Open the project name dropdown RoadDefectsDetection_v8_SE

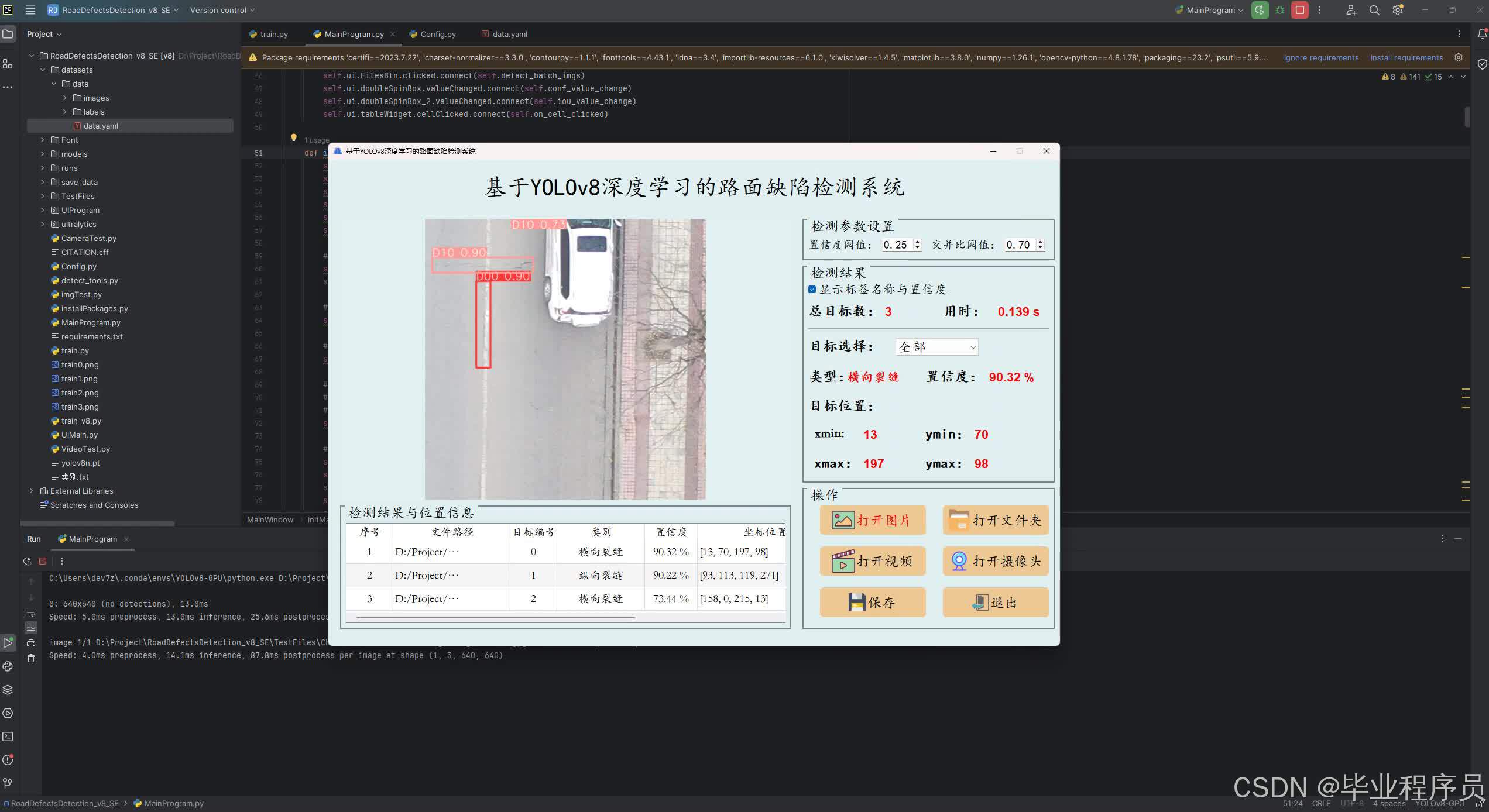pos(114,10)
